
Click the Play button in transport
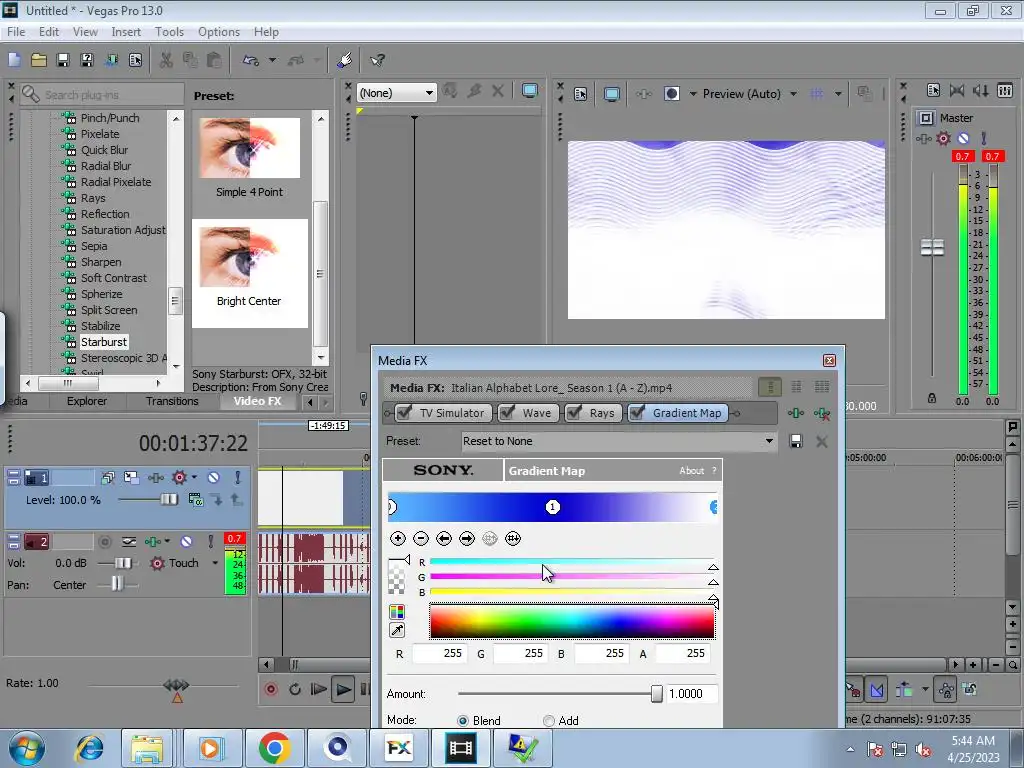point(342,689)
